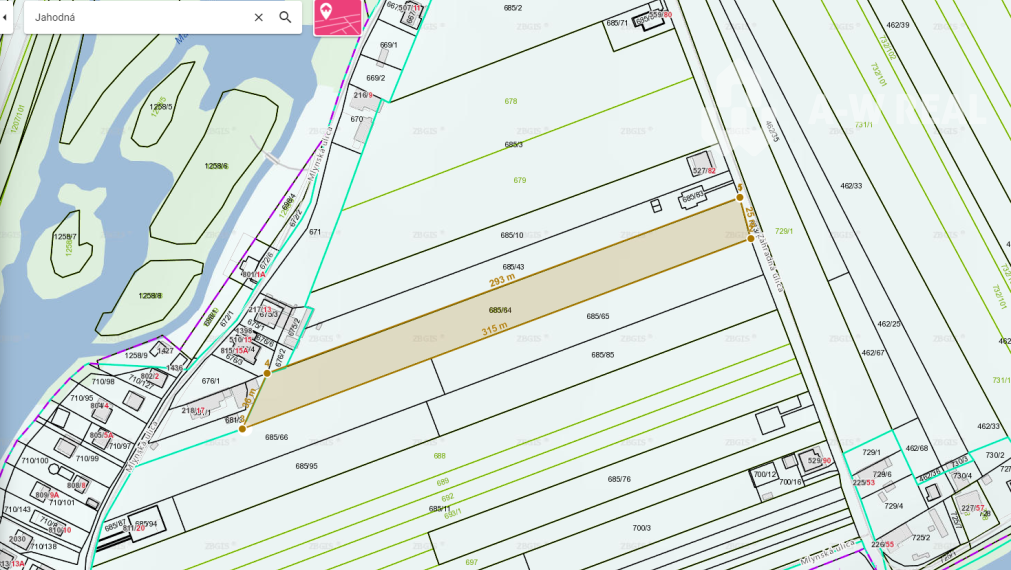Clear the Jahodná search text
1011x570 pixels.
258,17
